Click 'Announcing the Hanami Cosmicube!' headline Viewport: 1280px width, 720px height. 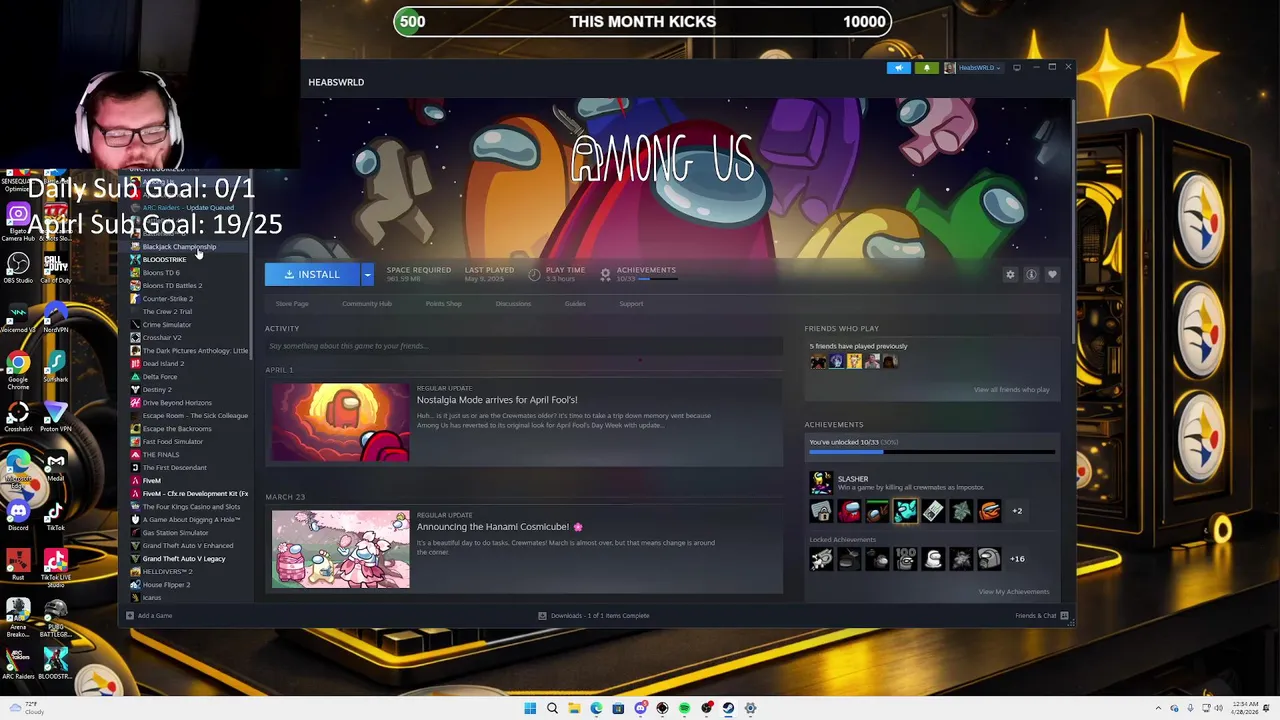tap(499, 527)
